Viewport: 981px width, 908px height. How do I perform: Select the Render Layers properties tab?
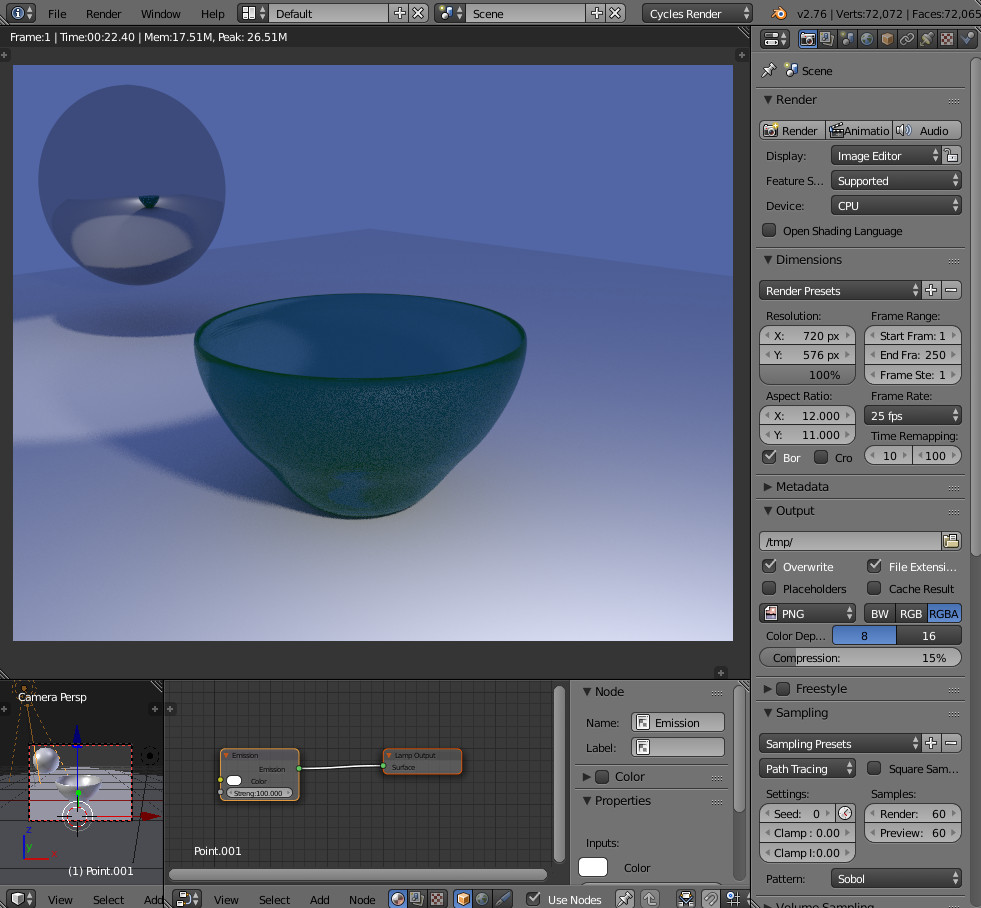coord(828,38)
